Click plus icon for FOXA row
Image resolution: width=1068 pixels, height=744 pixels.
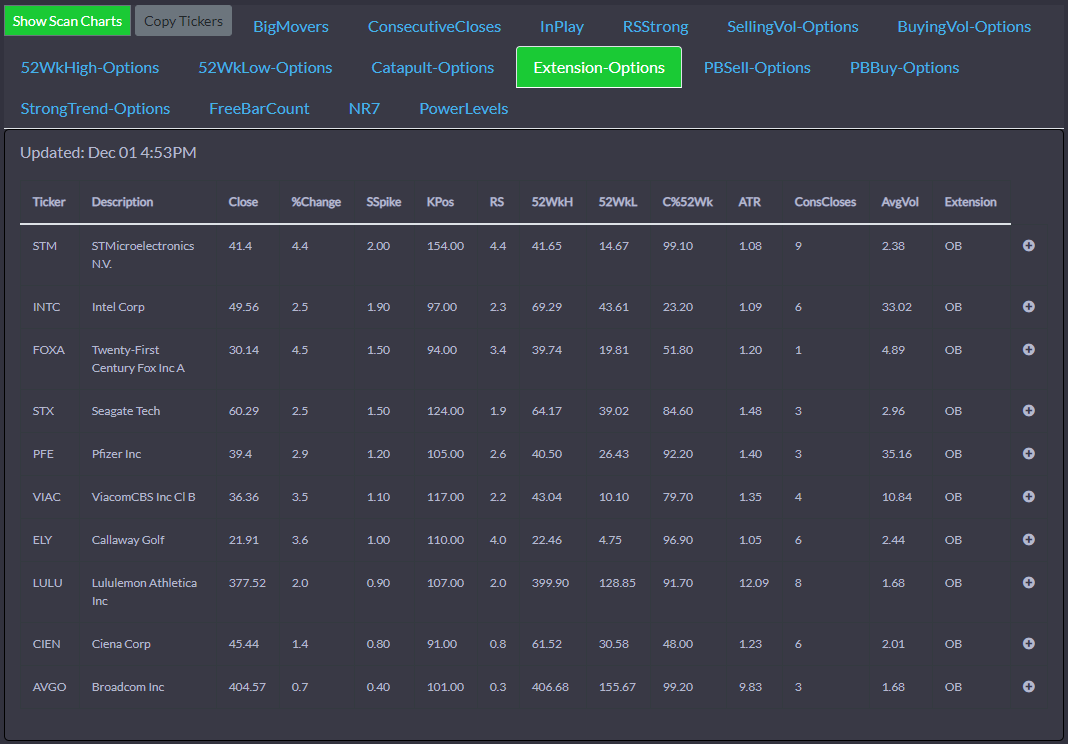coord(1029,350)
